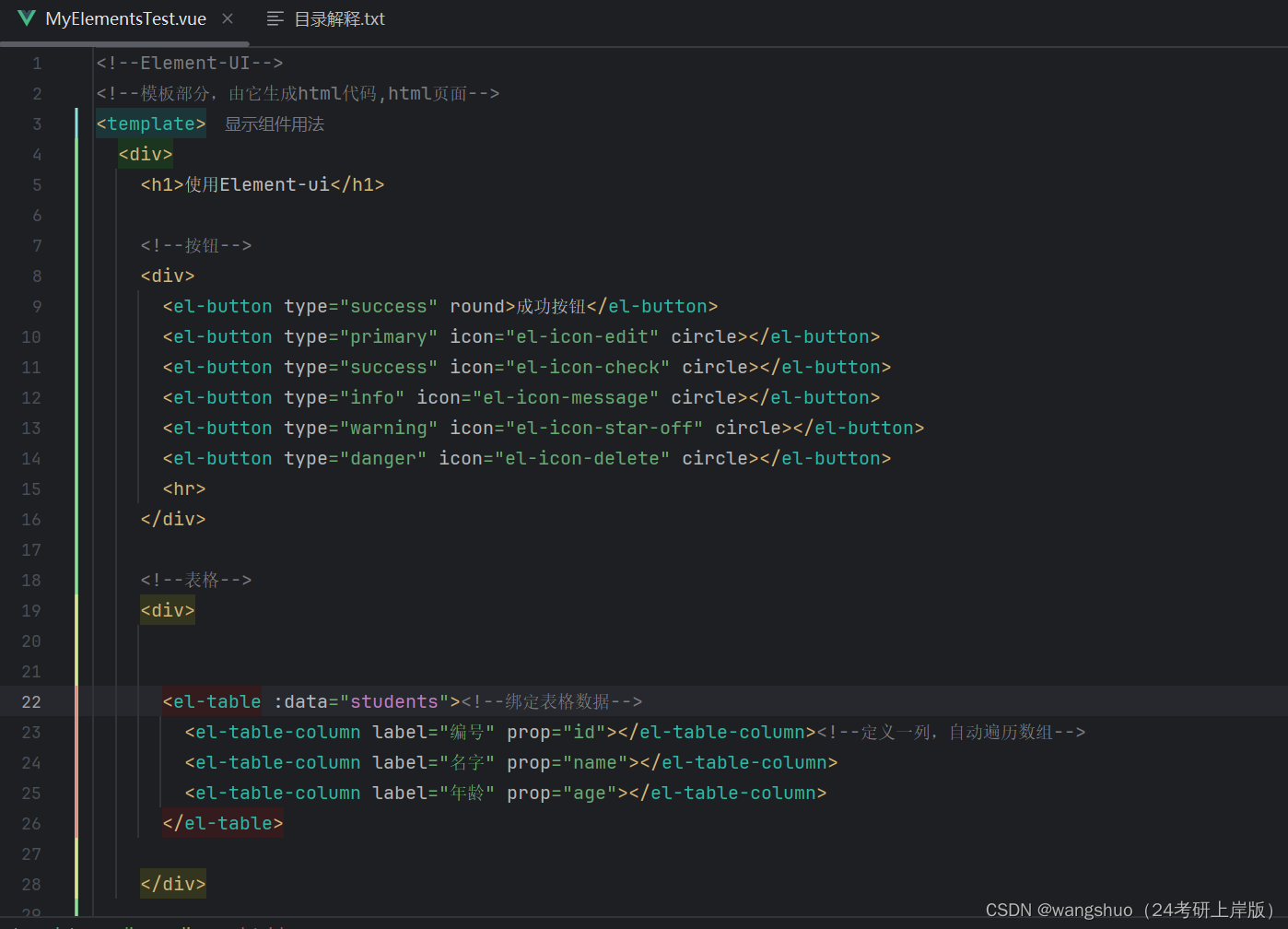Click line number 22 in the gutter
1288x929 pixels.
(x=31, y=701)
